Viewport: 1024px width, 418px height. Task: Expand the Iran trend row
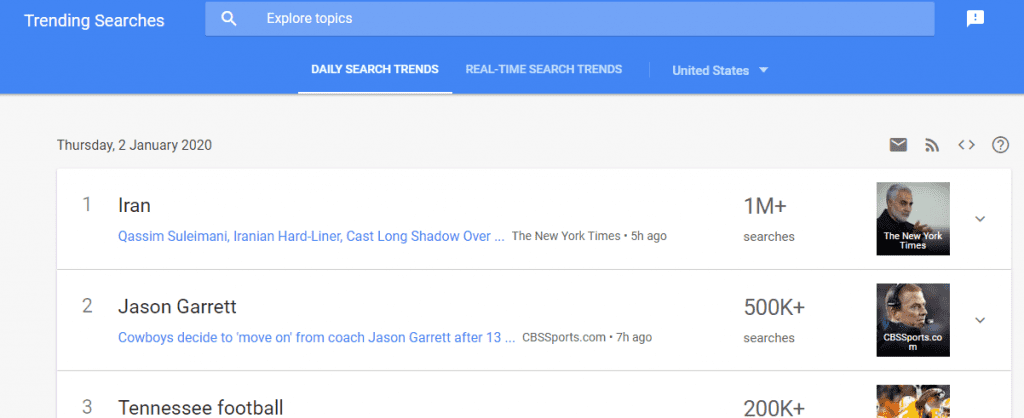pyautogui.click(x=980, y=219)
